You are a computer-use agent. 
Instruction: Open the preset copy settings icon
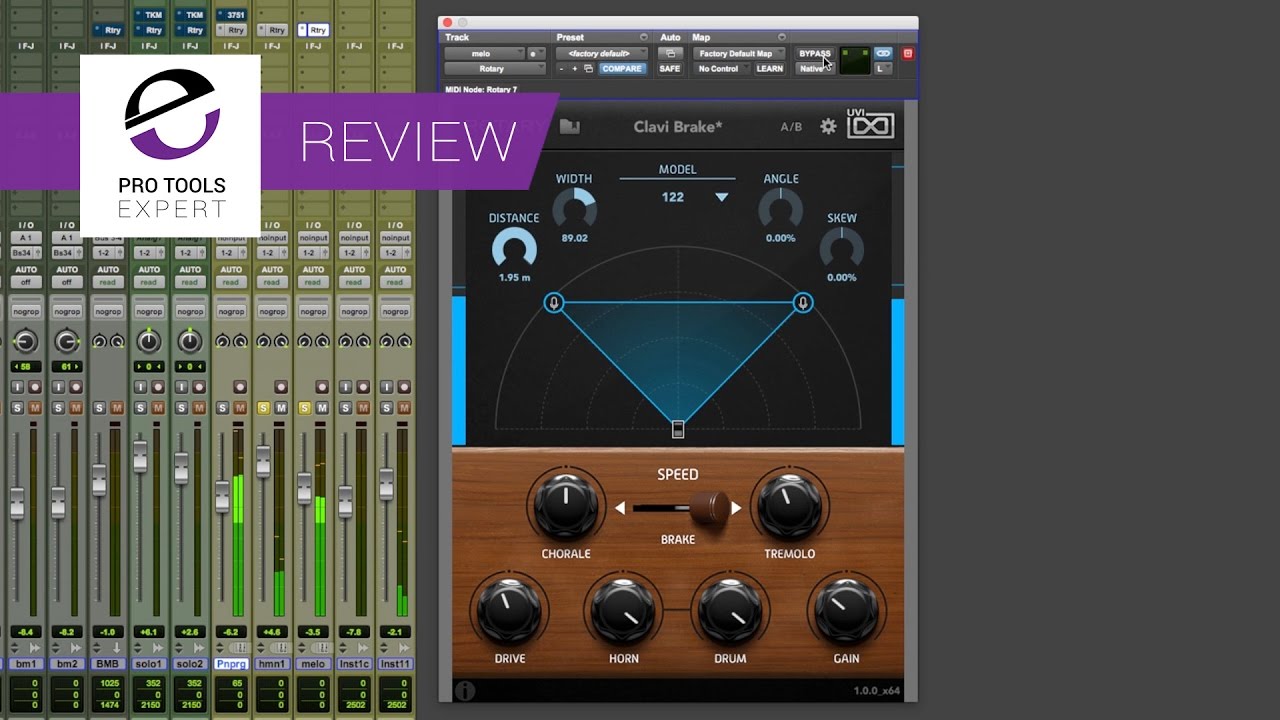[x=588, y=69]
